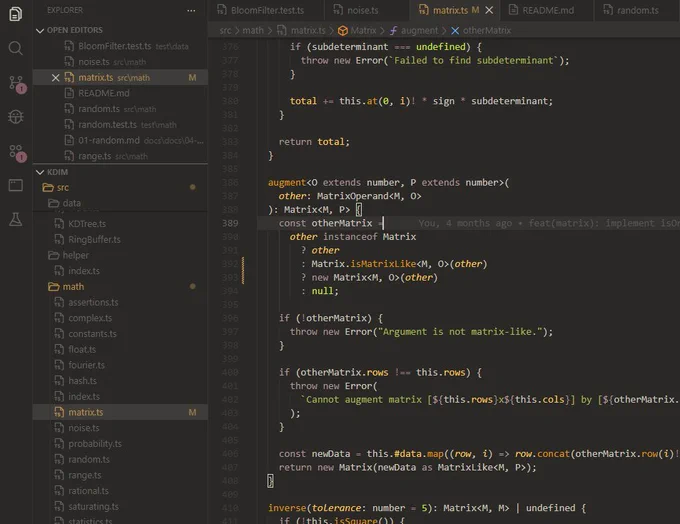The width and height of the screenshot is (680, 524).
Task: Click the inverse method name in code
Action: pos(287,508)
